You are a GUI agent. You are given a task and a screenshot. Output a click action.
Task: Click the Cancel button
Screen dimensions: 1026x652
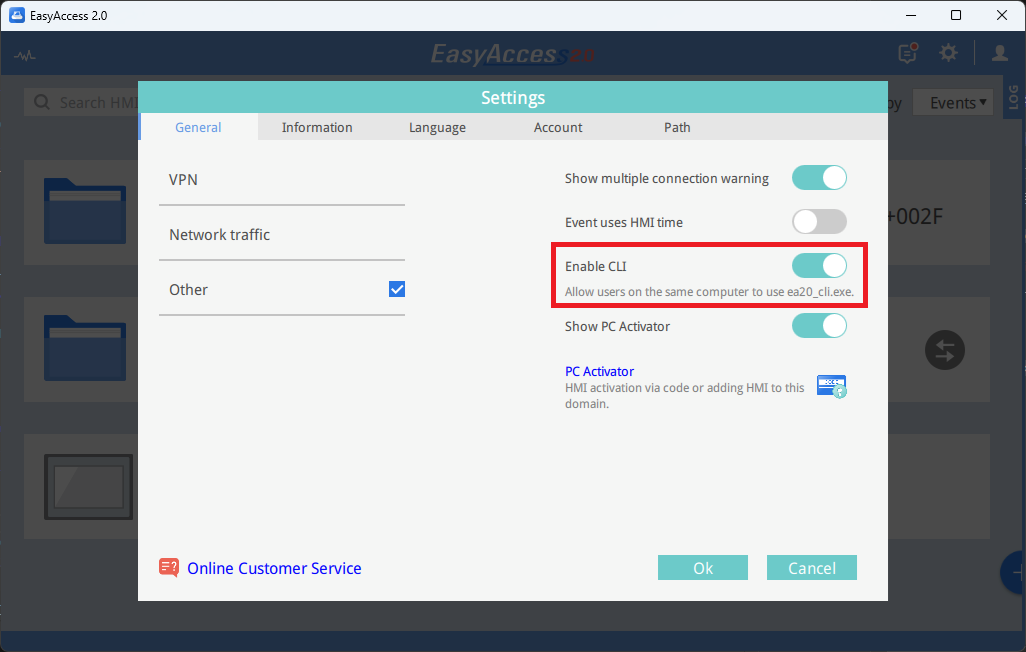[x=811, y=568]
